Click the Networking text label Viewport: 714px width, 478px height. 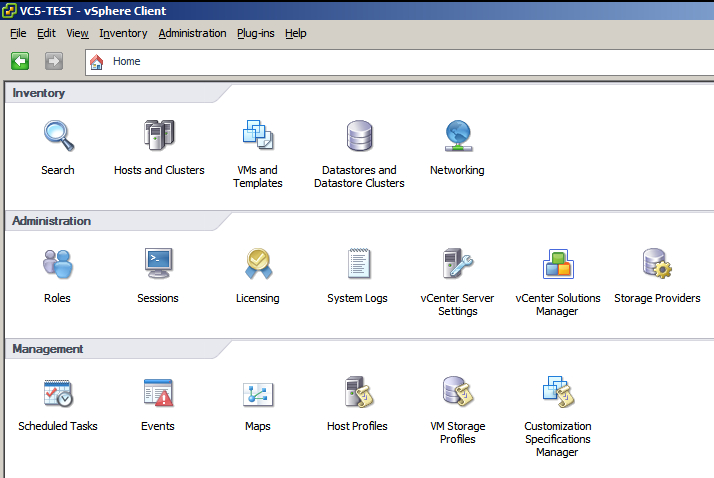[x=457, y=170]
